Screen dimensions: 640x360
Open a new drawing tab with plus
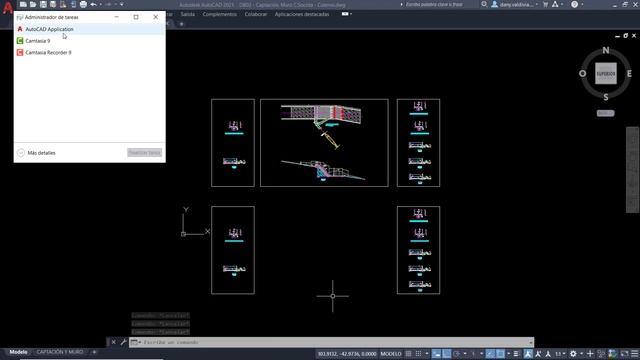pyautogui.click(x=182, y=24)
